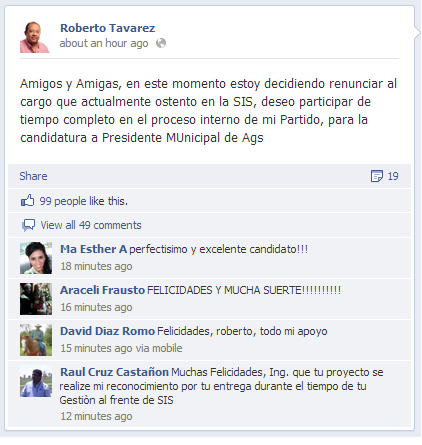The image size is (422, 445).
Task: Visit Raul Cruz Castañon's profile name
Action: point(114,372)
